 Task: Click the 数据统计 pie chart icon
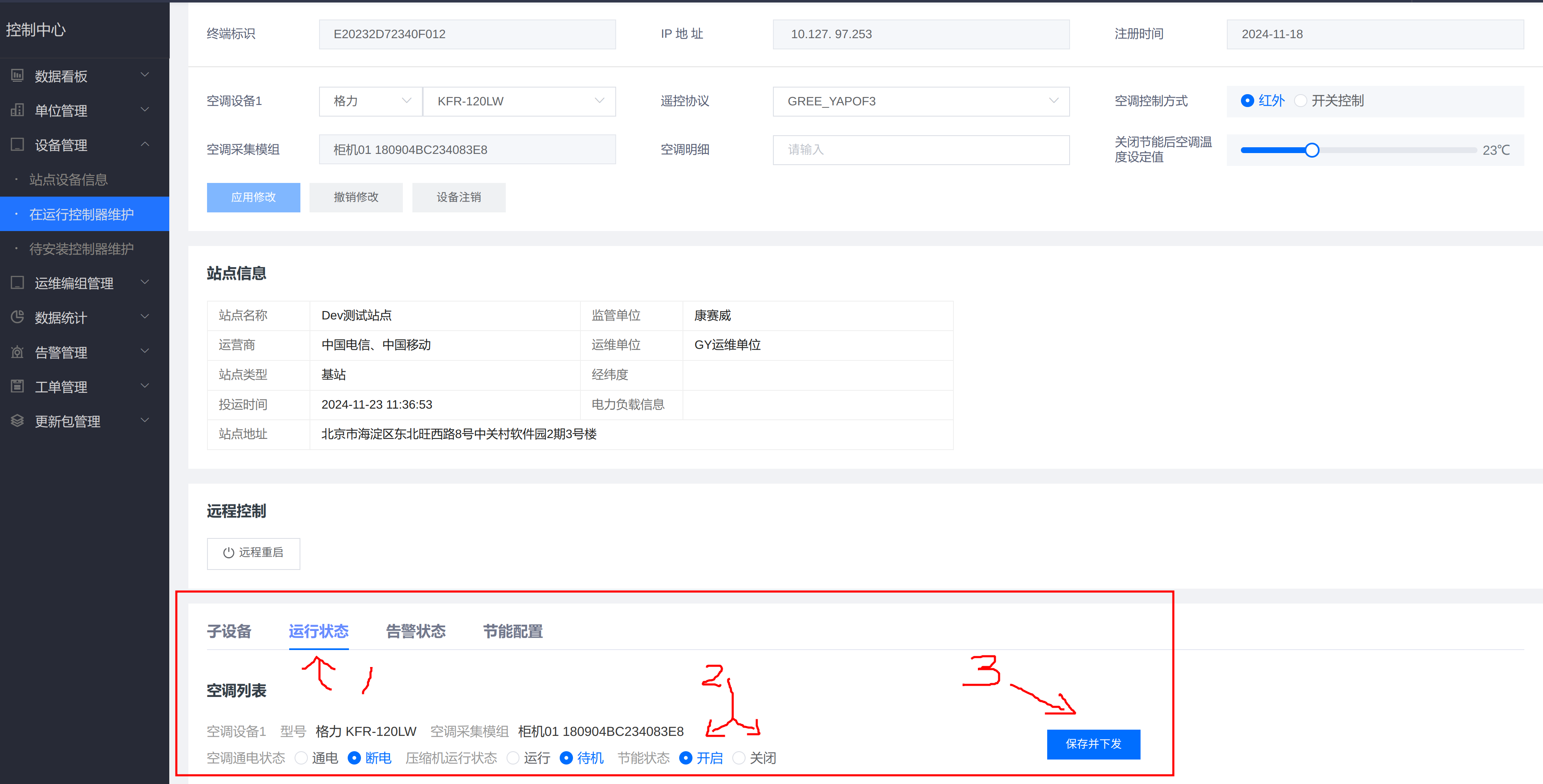point(17,317)
